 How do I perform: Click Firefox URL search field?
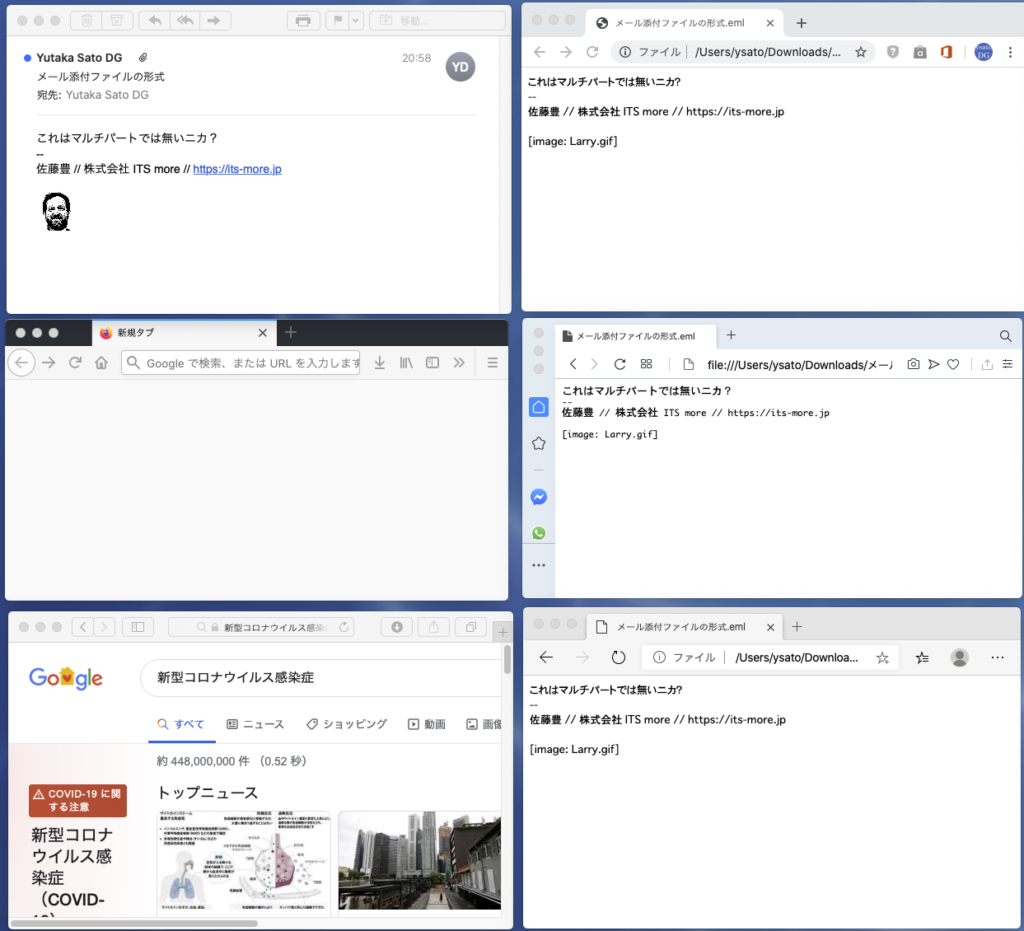(x=250, y=363)
